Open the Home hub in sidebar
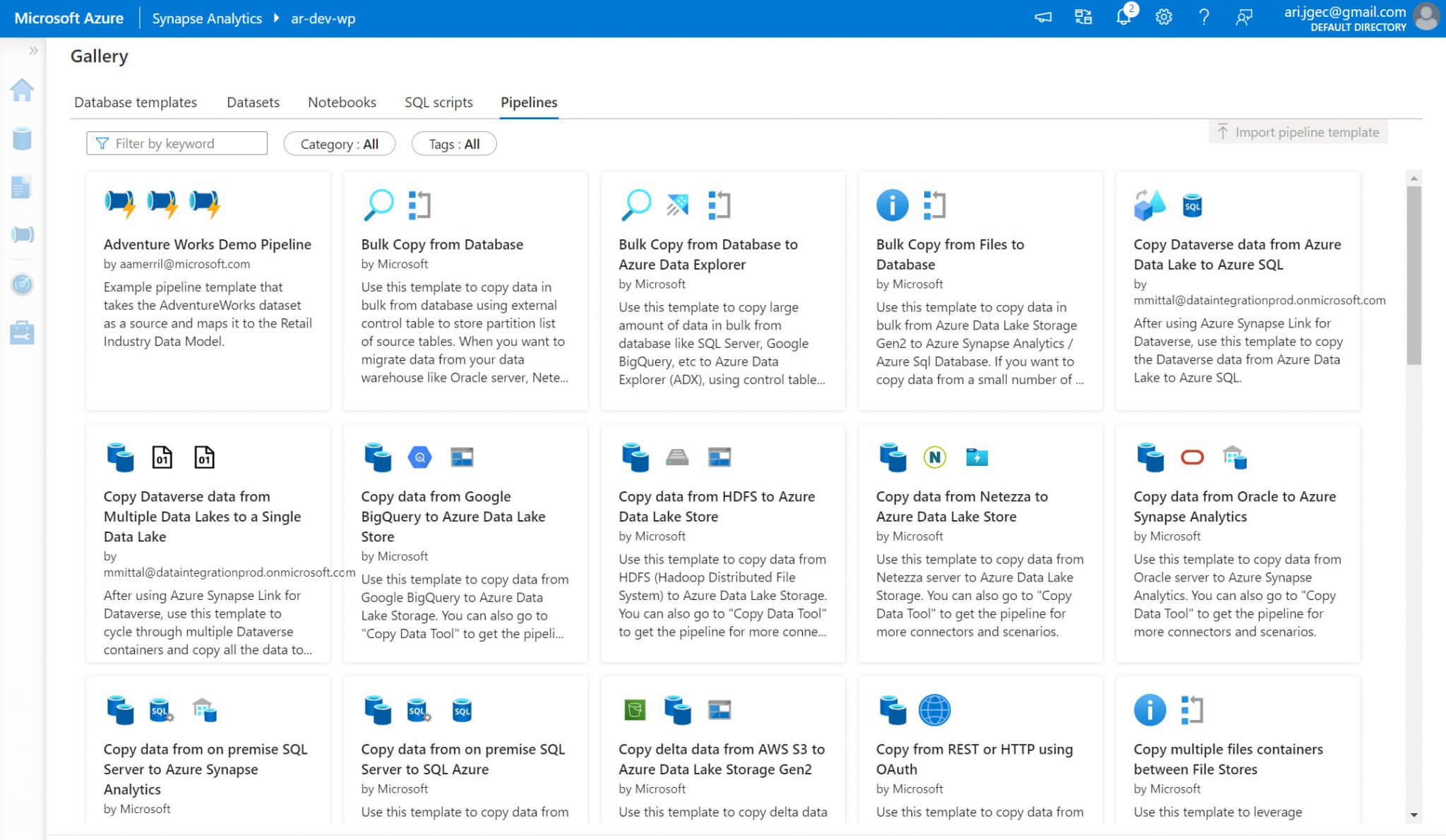The height and width of the screenshot is (840, 1446). (22, 90)
